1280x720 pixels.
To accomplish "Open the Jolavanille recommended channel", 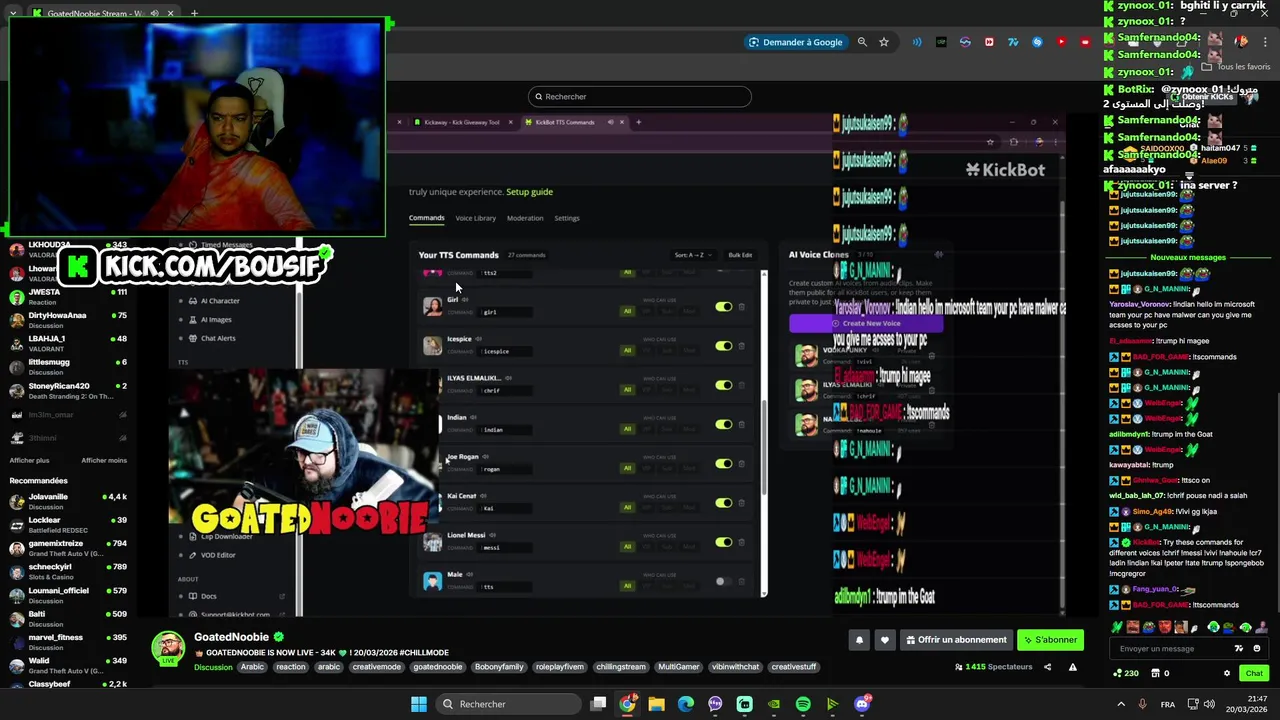I will point(68,501).
